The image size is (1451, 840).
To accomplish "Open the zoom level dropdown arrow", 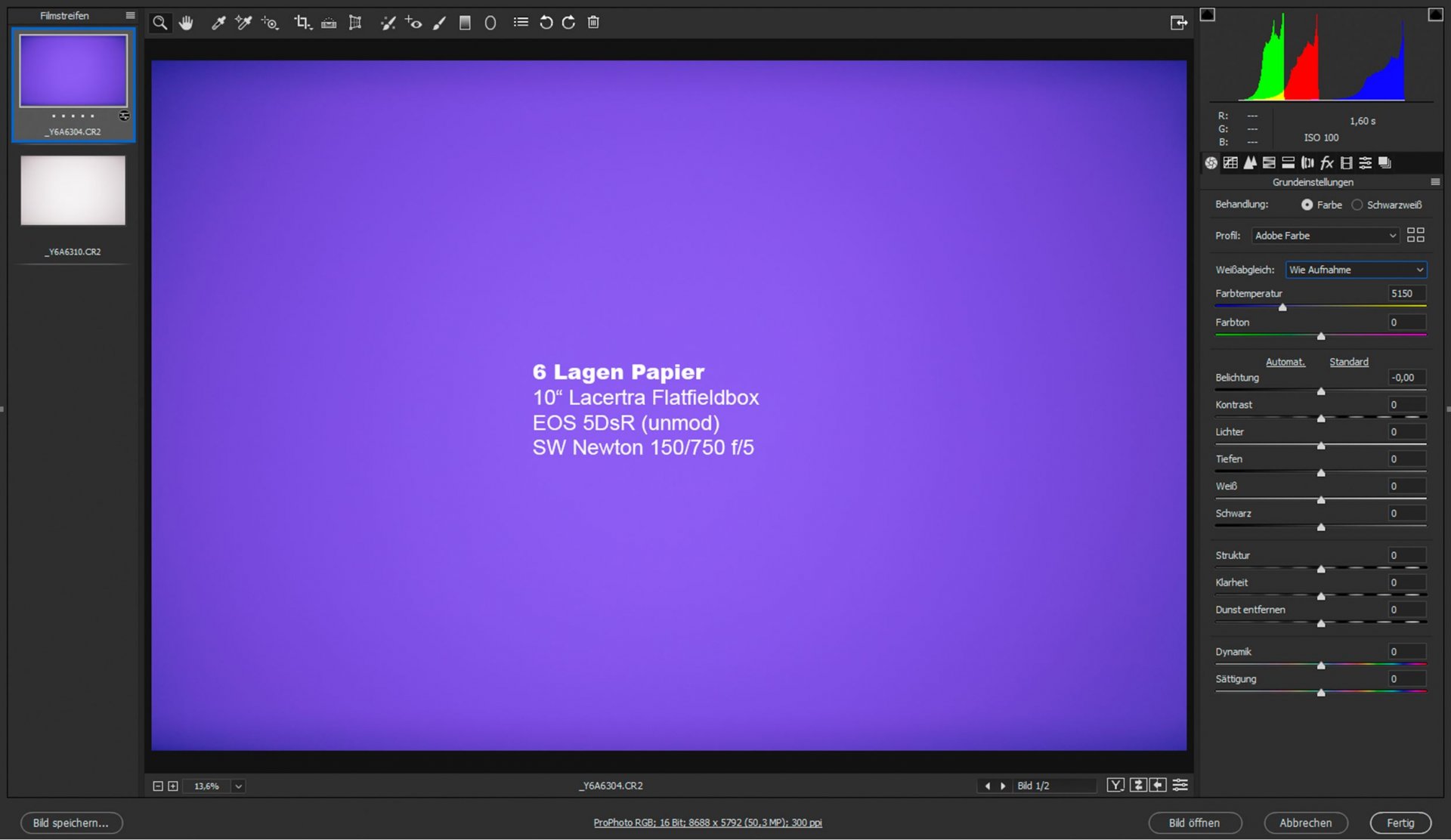I will coord(238,786).
